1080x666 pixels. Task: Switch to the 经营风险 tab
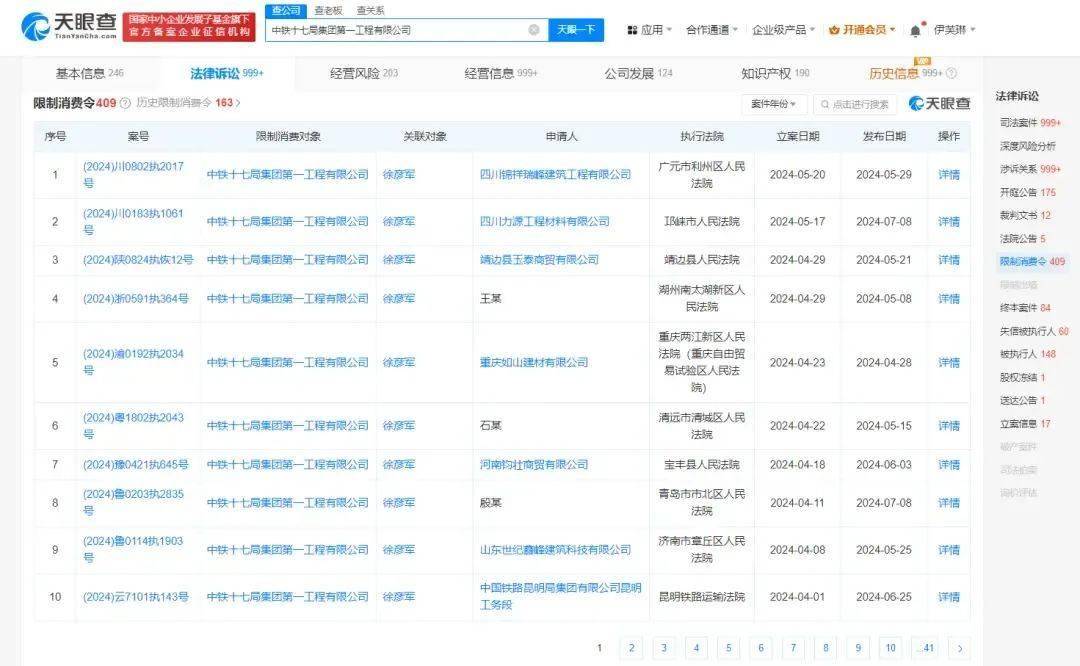click(364, 73)
